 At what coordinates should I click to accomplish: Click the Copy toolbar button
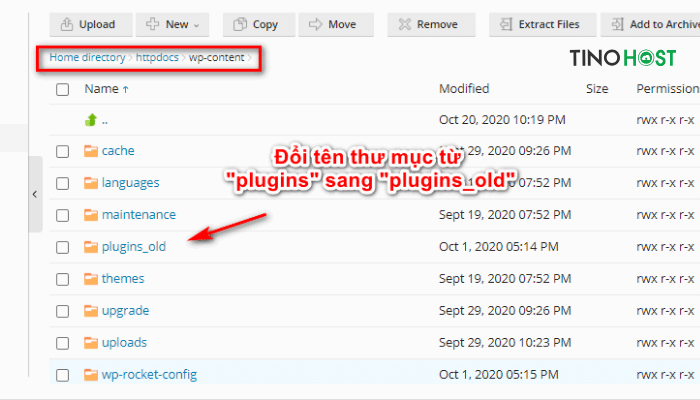[x=259, y=24]
